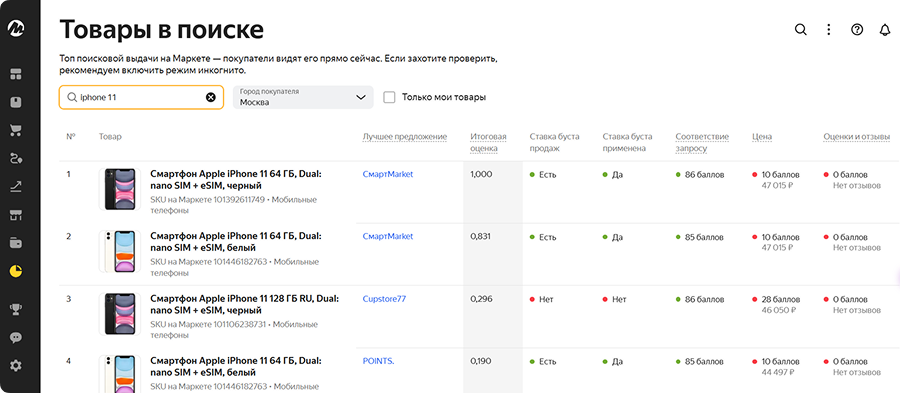Open the chat bubble icon in sidebar
Image resolution: width=900 pixels, height=393 pixels.
click(15, 337)
